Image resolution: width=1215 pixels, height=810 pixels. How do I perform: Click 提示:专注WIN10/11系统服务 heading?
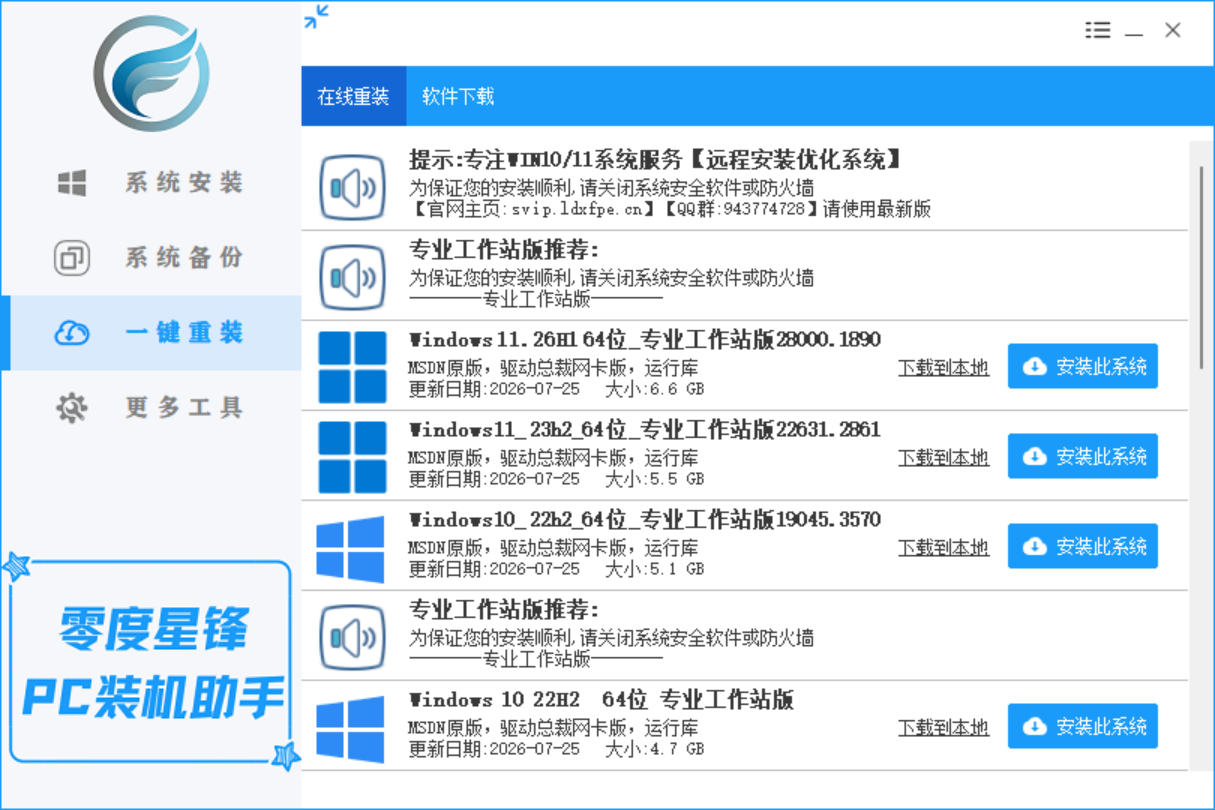pyautogui.click(x=657, y=159)
